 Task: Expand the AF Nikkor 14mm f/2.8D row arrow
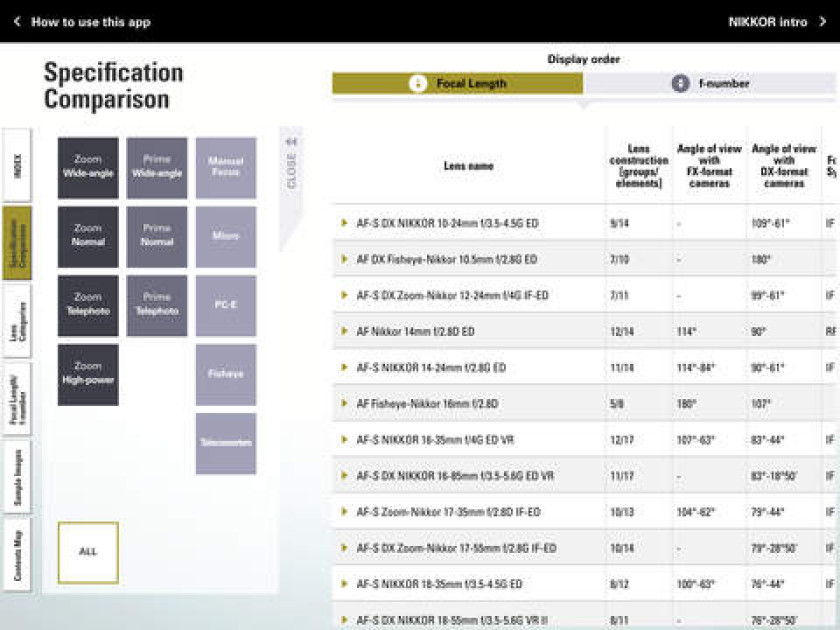point(344,331)
